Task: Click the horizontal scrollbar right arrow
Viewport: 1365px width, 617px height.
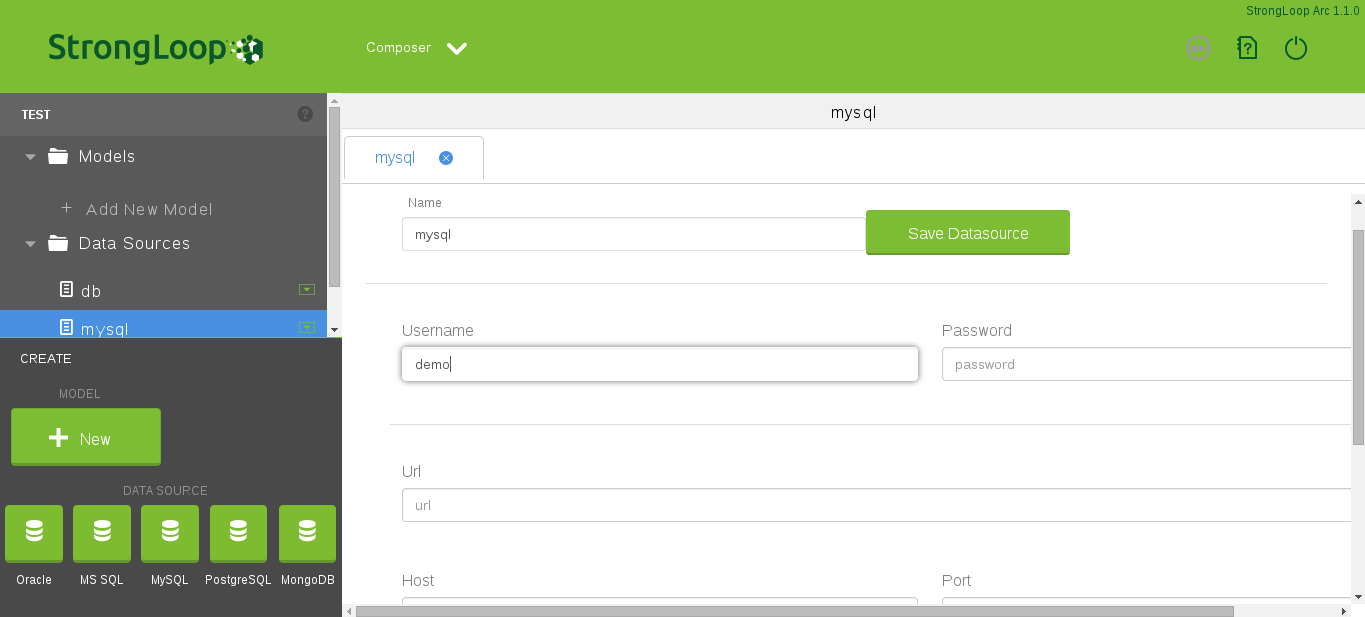Action: point(1344,611)
